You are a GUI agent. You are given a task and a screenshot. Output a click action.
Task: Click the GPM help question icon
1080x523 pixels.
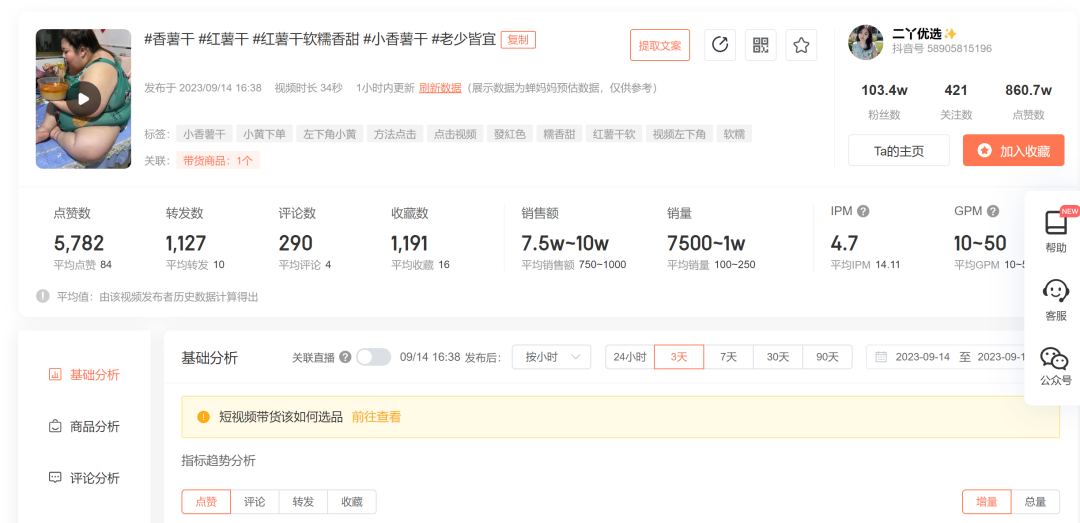pos(993,212)
